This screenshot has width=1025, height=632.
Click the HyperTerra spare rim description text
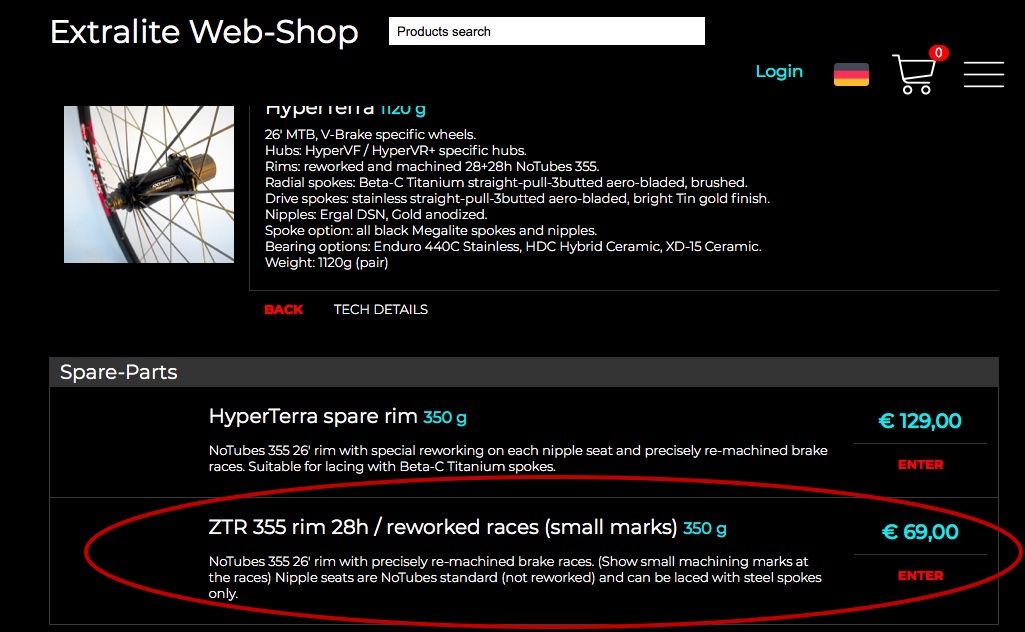[x=518, y=458]
